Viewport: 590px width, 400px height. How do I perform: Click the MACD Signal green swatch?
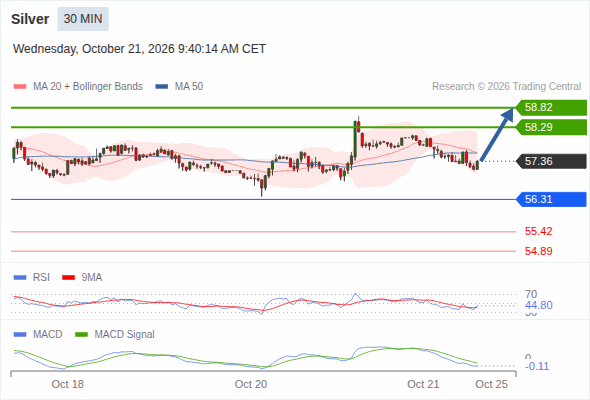pyautogui.click(x=81, y=335)
